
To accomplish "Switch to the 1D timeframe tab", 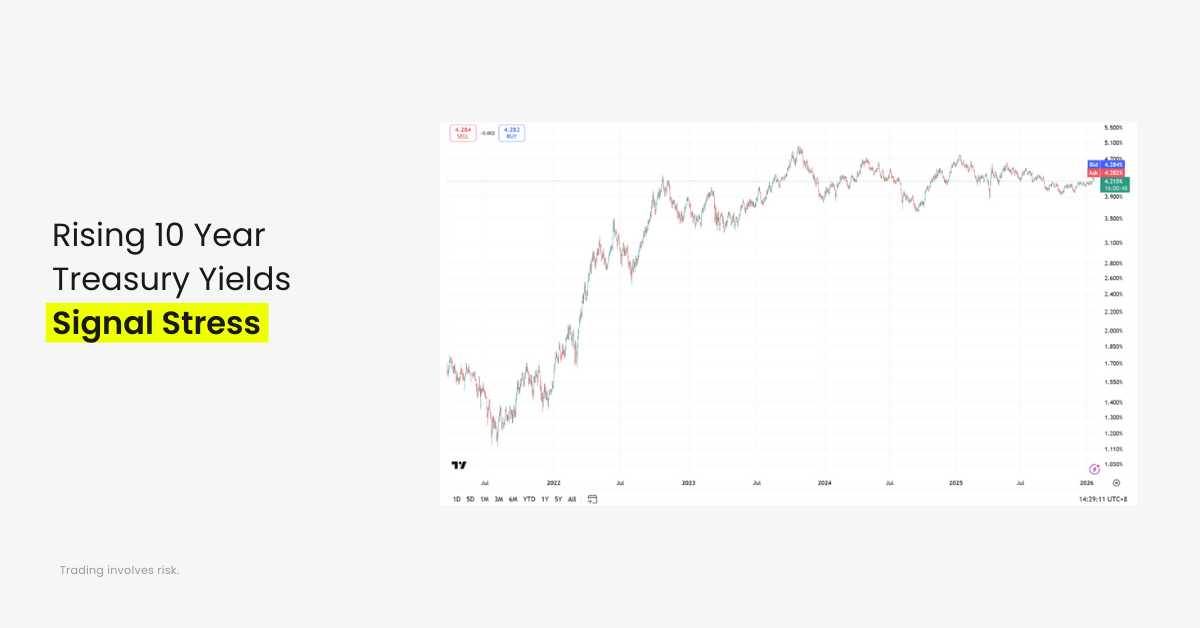I will (455, 499).
